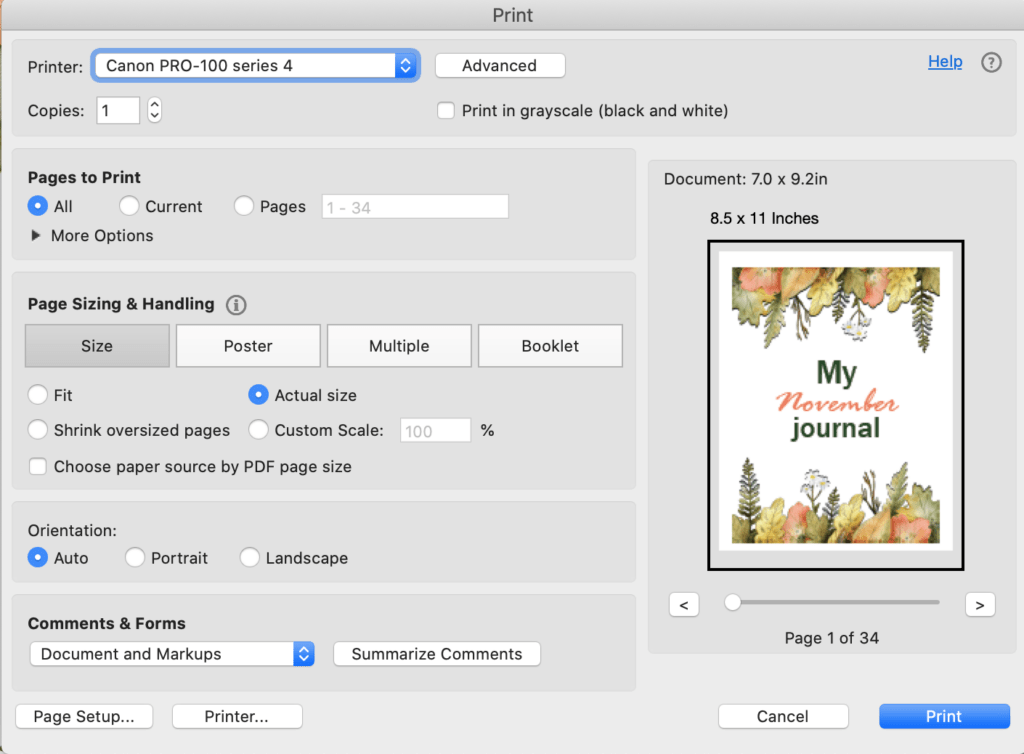Open the Printer selection dropdown

(255, 65)
